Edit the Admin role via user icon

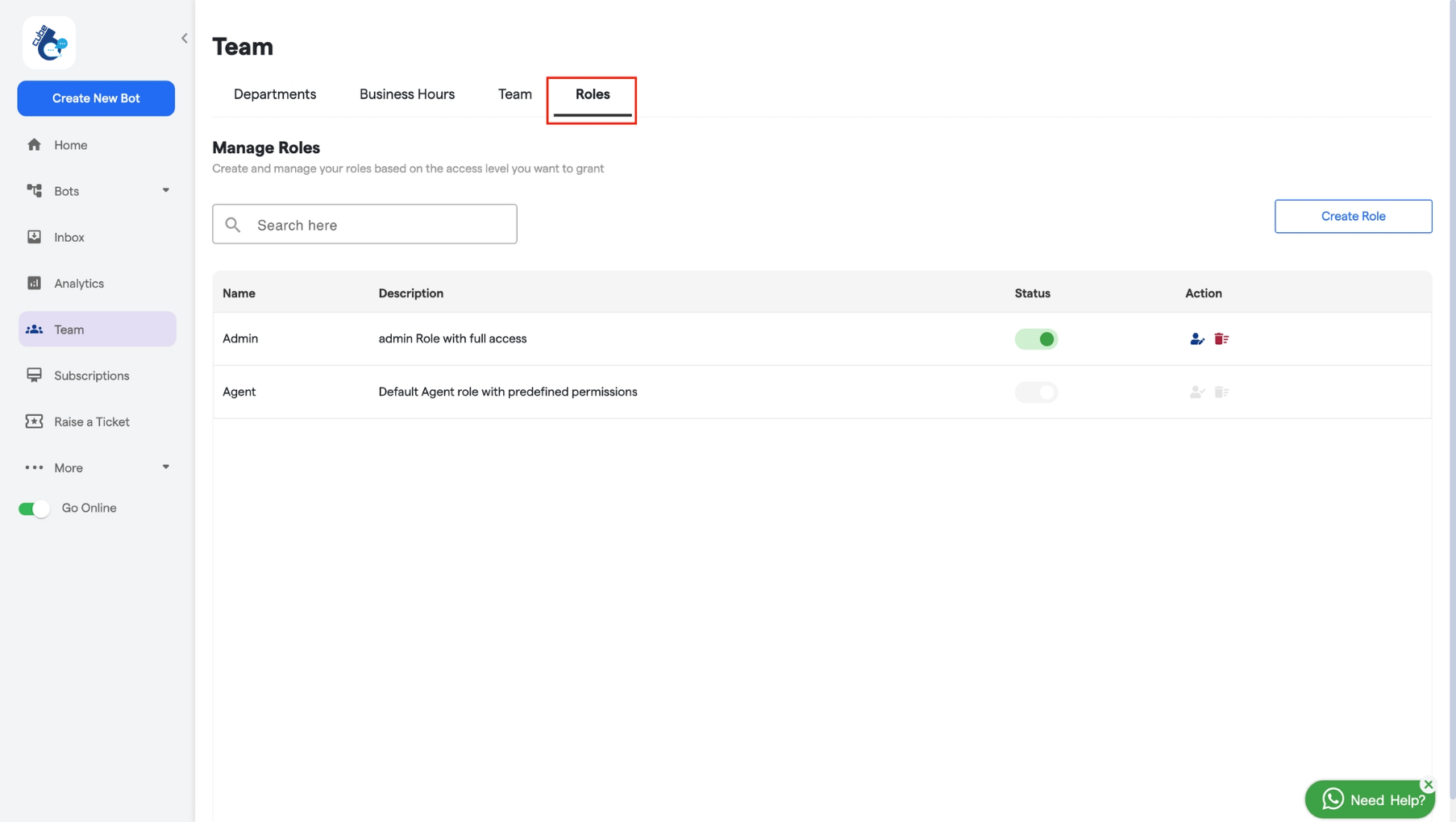tap(1197, 339)
